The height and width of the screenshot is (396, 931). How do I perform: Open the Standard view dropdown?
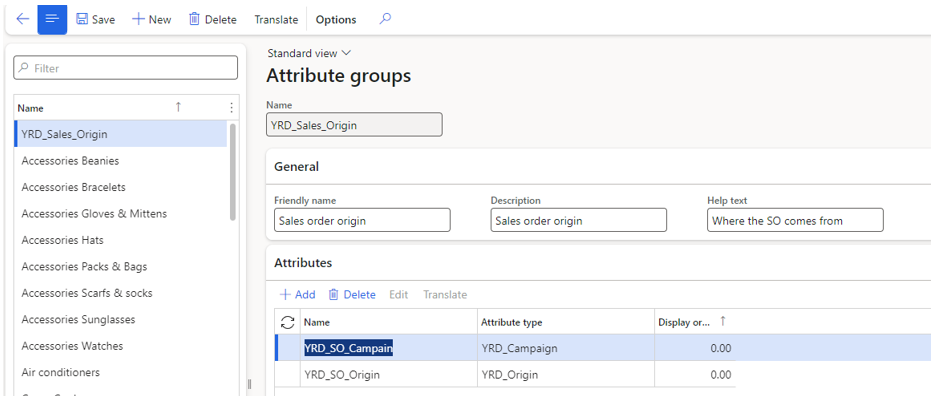[309, 53]
